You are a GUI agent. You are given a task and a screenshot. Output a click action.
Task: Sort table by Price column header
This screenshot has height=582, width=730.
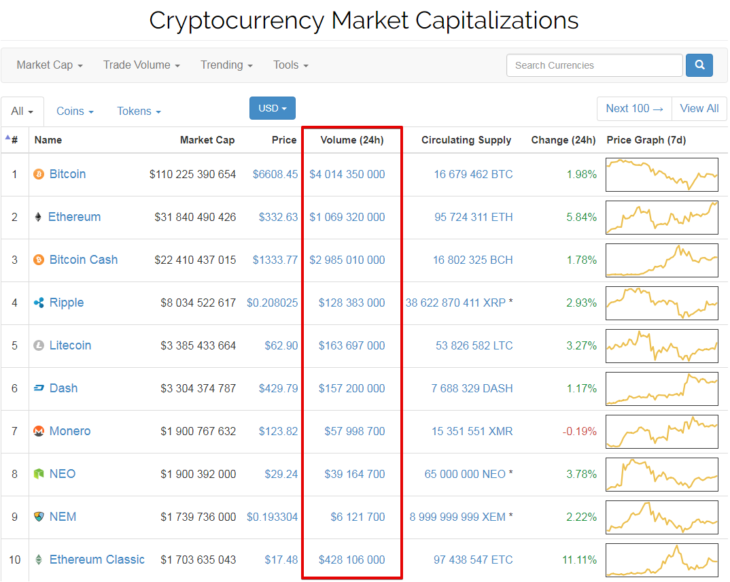point(284,140)
